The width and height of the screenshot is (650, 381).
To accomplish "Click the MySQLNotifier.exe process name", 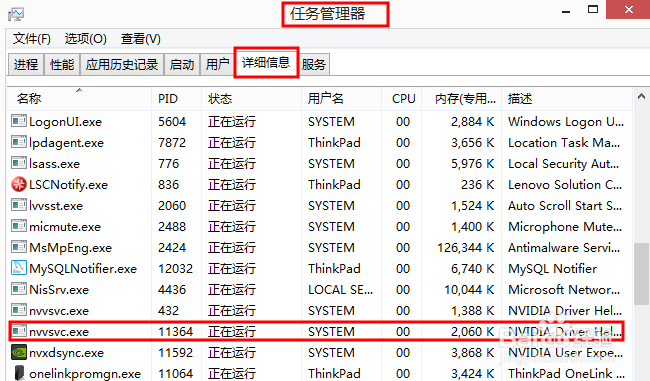I will tap(83, 269).
